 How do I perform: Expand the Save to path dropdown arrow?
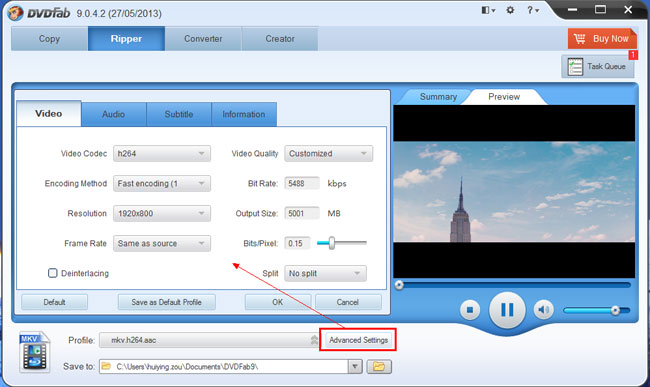[355, 366]
